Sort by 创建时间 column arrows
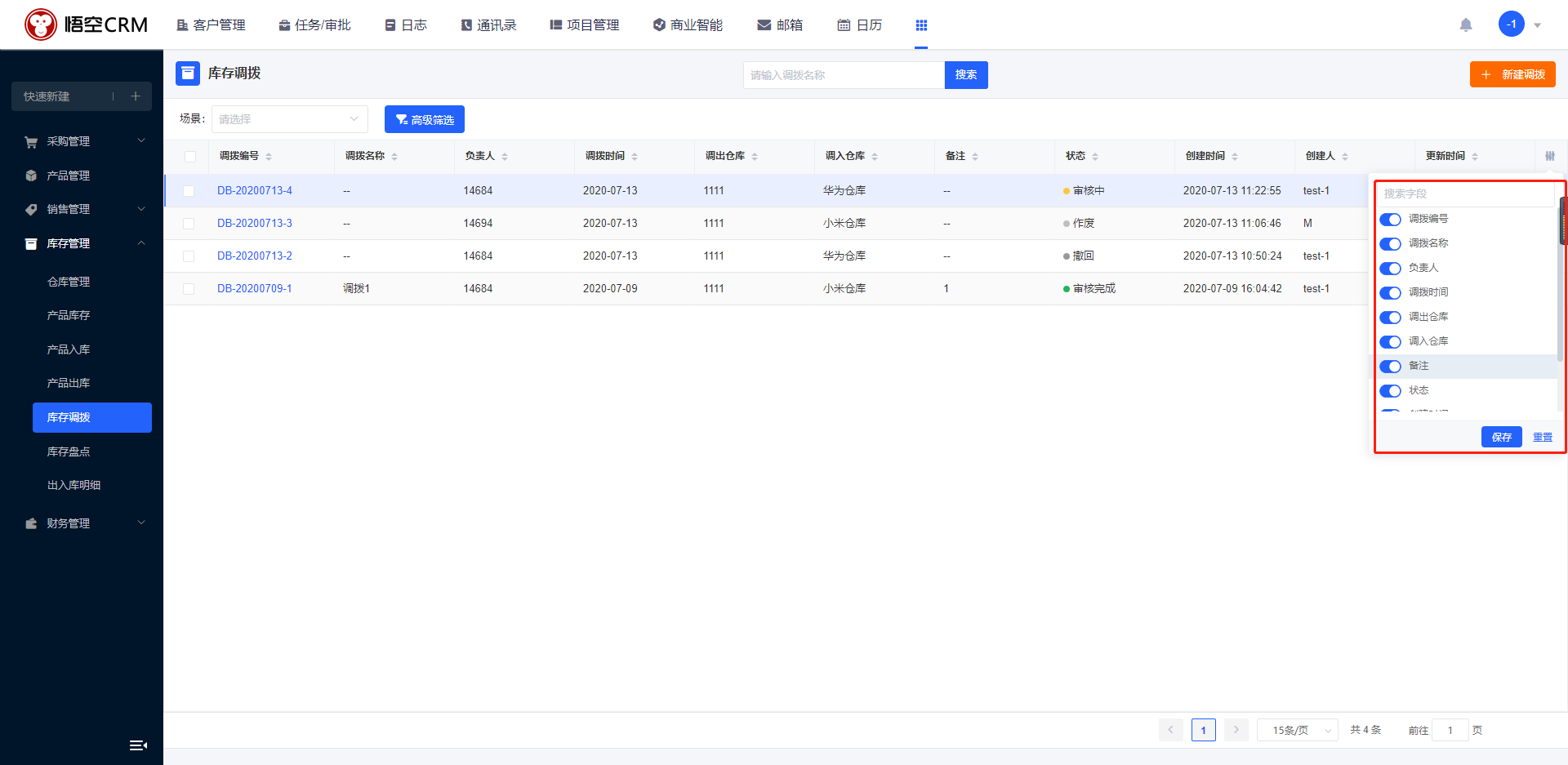Viewport: 1568px width, 765px height. coord(1235,156)
